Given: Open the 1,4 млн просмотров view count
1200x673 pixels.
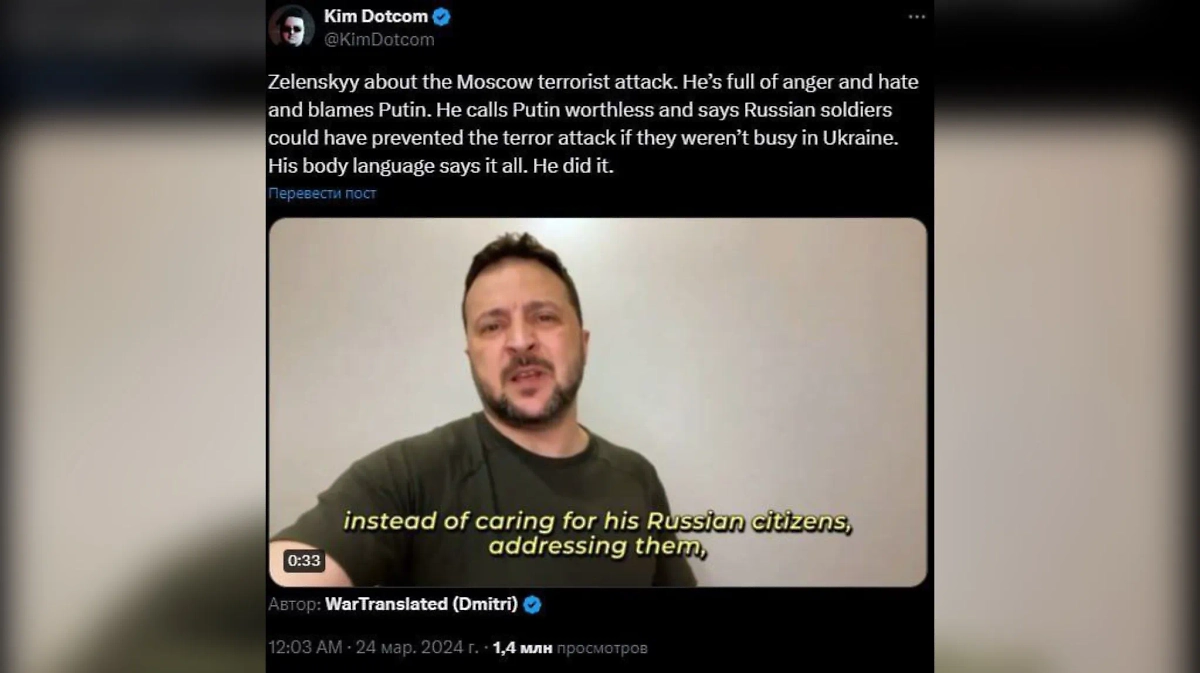Looking at the screenshot, I should [x=570, y=647].
